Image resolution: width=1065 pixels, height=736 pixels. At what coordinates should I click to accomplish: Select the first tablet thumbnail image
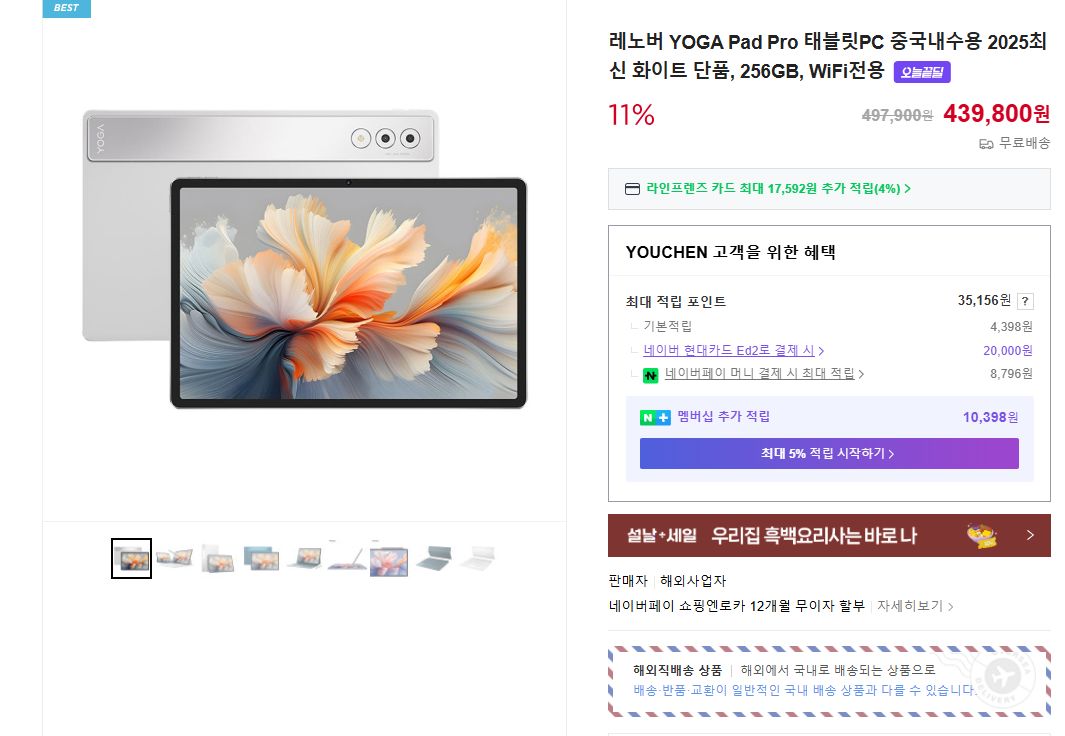pos(131,558)
